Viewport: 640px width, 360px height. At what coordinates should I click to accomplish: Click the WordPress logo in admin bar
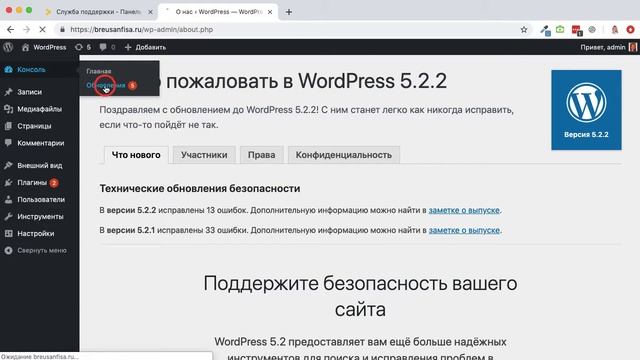coord(8,47)
